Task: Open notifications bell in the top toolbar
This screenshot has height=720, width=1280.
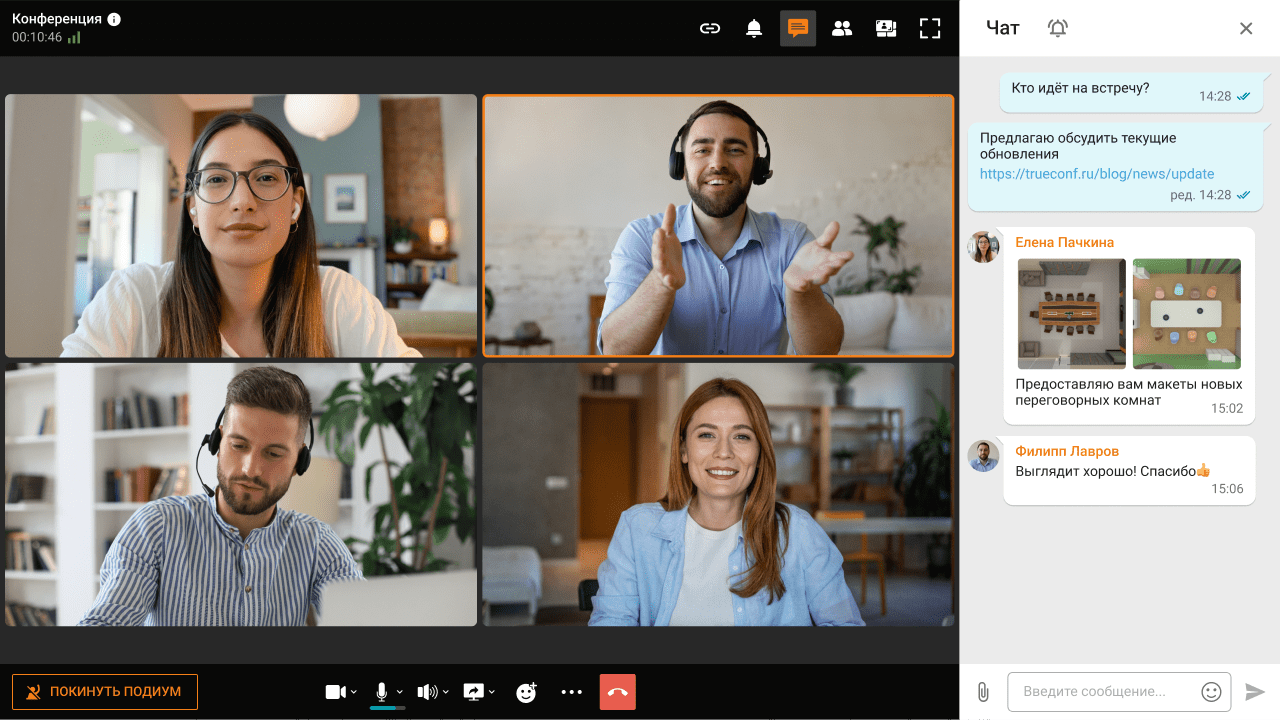Action: (x=754, y=29)
